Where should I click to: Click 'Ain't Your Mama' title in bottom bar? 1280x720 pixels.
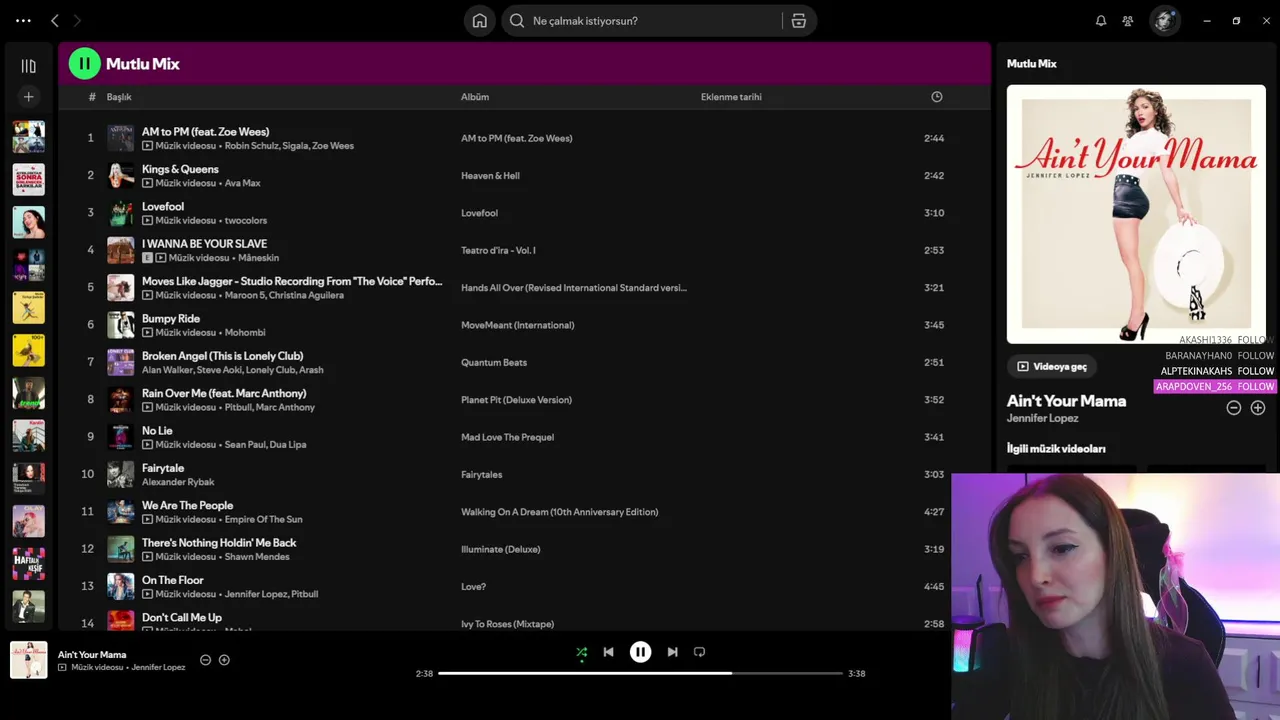click(92, 654)
